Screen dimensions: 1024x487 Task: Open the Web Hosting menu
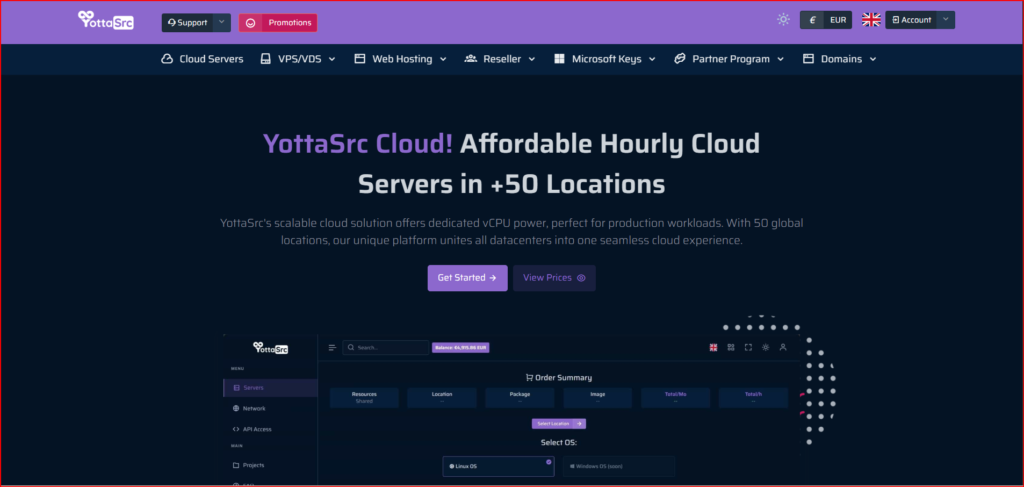click(400, 59)
